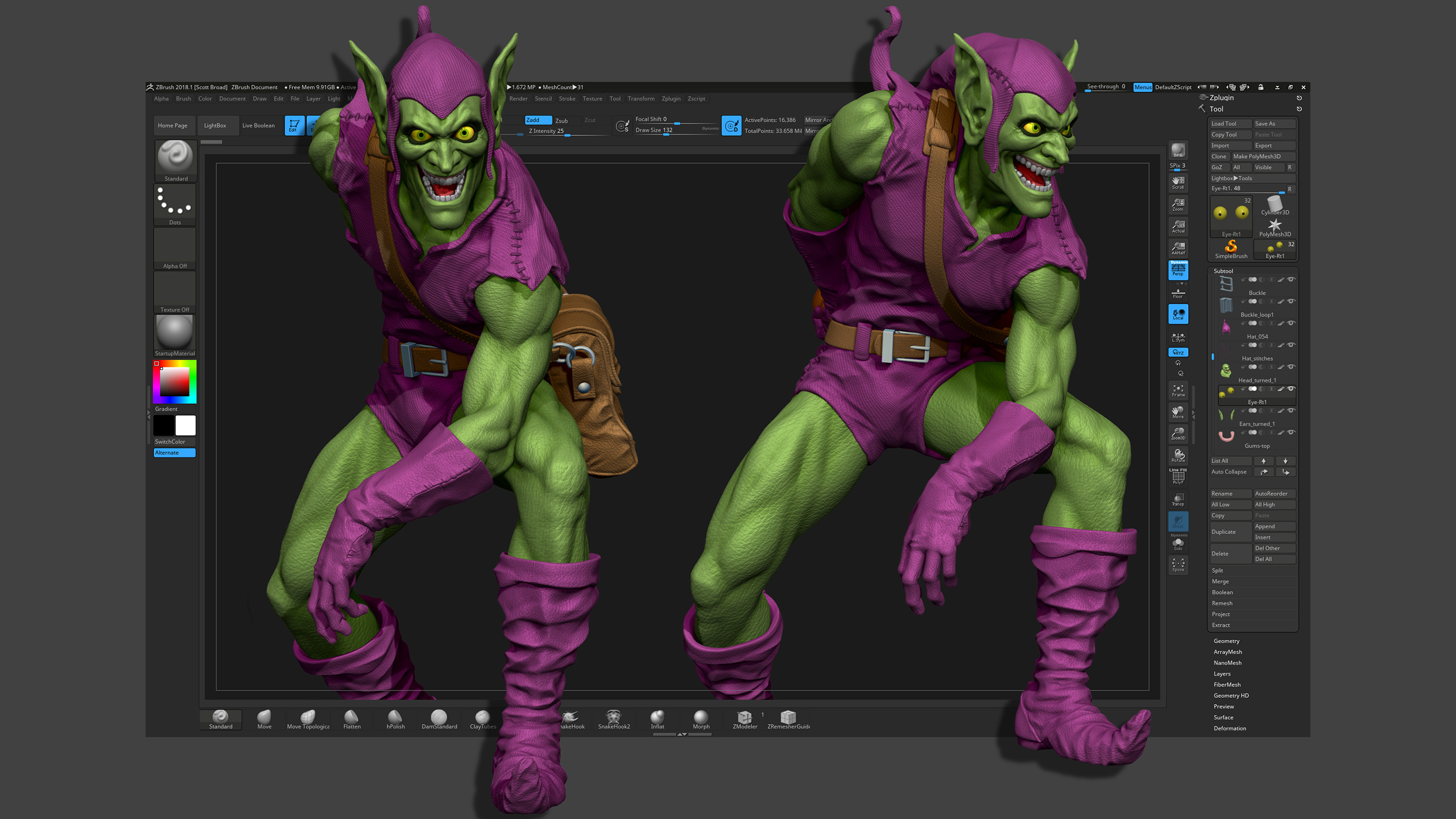The image size is (1456, 819).
Task: Pick the SnakeHook2 brush
Action: tap(614, 719)
